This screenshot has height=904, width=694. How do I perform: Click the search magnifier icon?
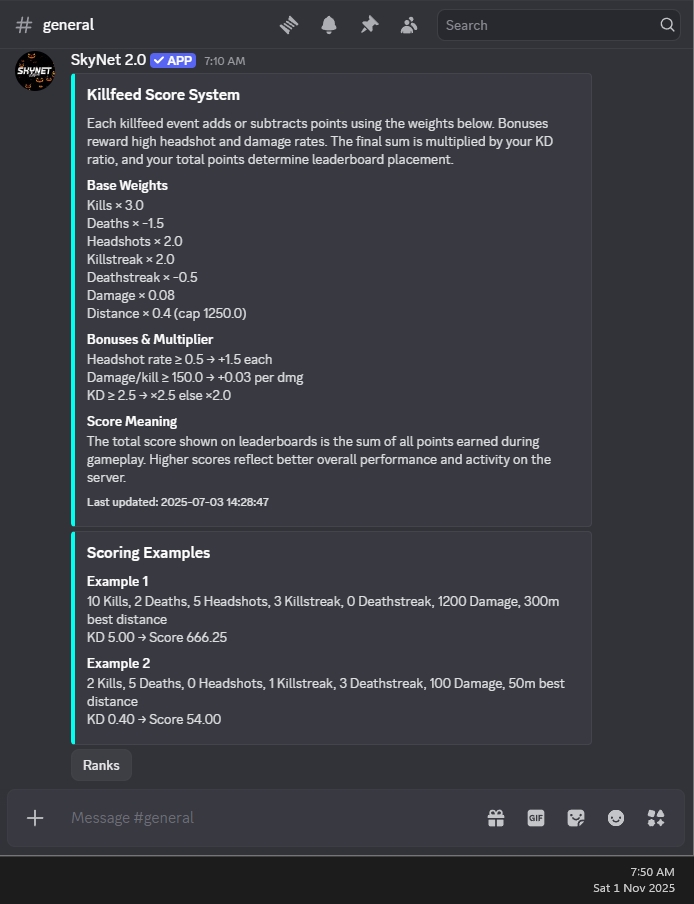tap(667, 25)
